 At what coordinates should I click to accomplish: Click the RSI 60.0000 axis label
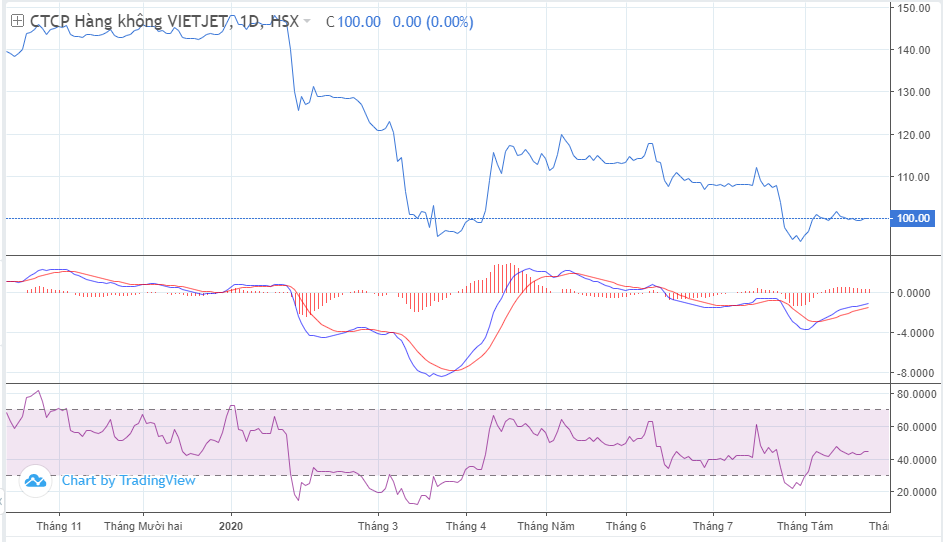point(917,427)
